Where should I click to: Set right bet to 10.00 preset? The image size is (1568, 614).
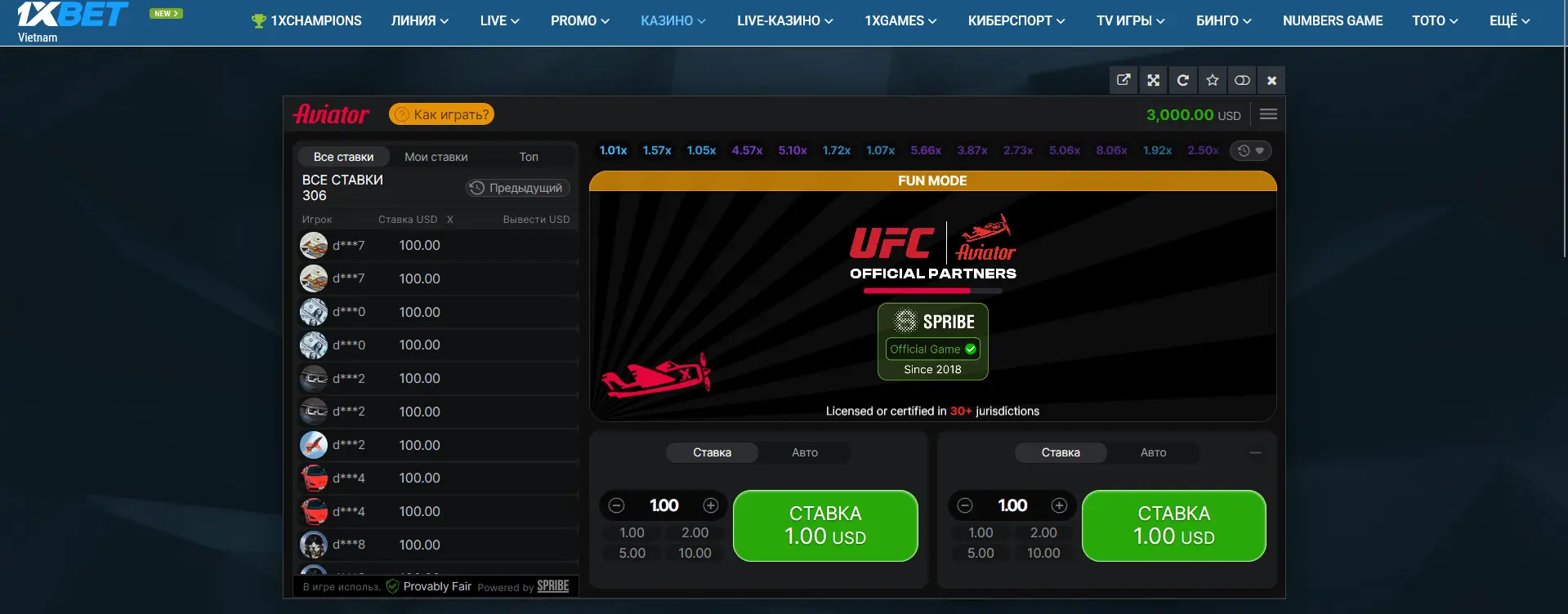click(x=1043, y=553)
